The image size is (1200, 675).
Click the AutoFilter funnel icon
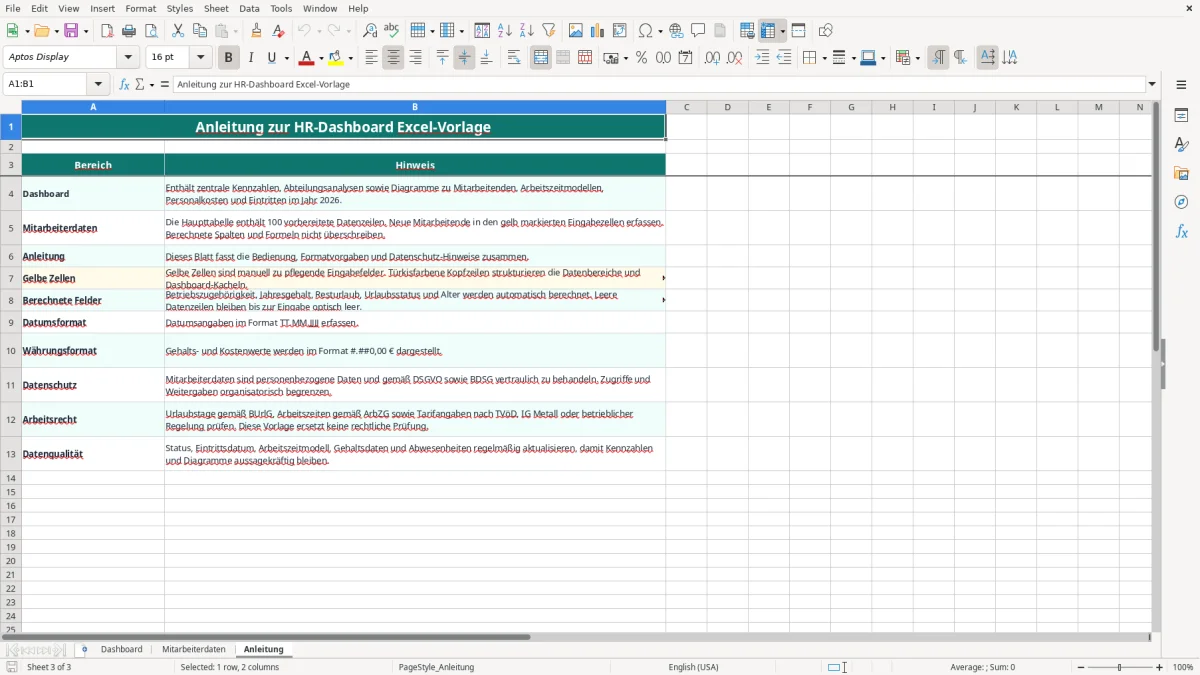[548, 31]
